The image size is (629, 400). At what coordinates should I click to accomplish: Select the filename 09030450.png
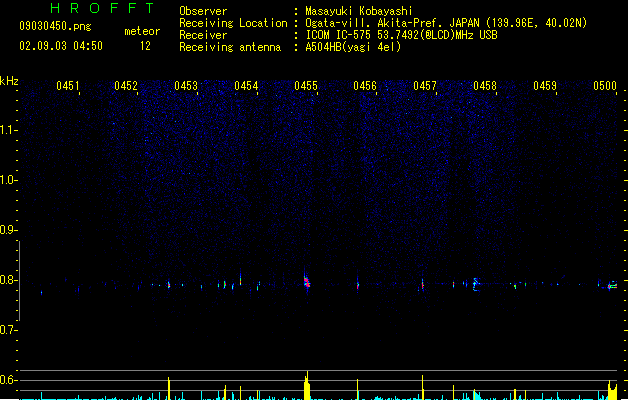pyautogui.click(x=55, y=26)
